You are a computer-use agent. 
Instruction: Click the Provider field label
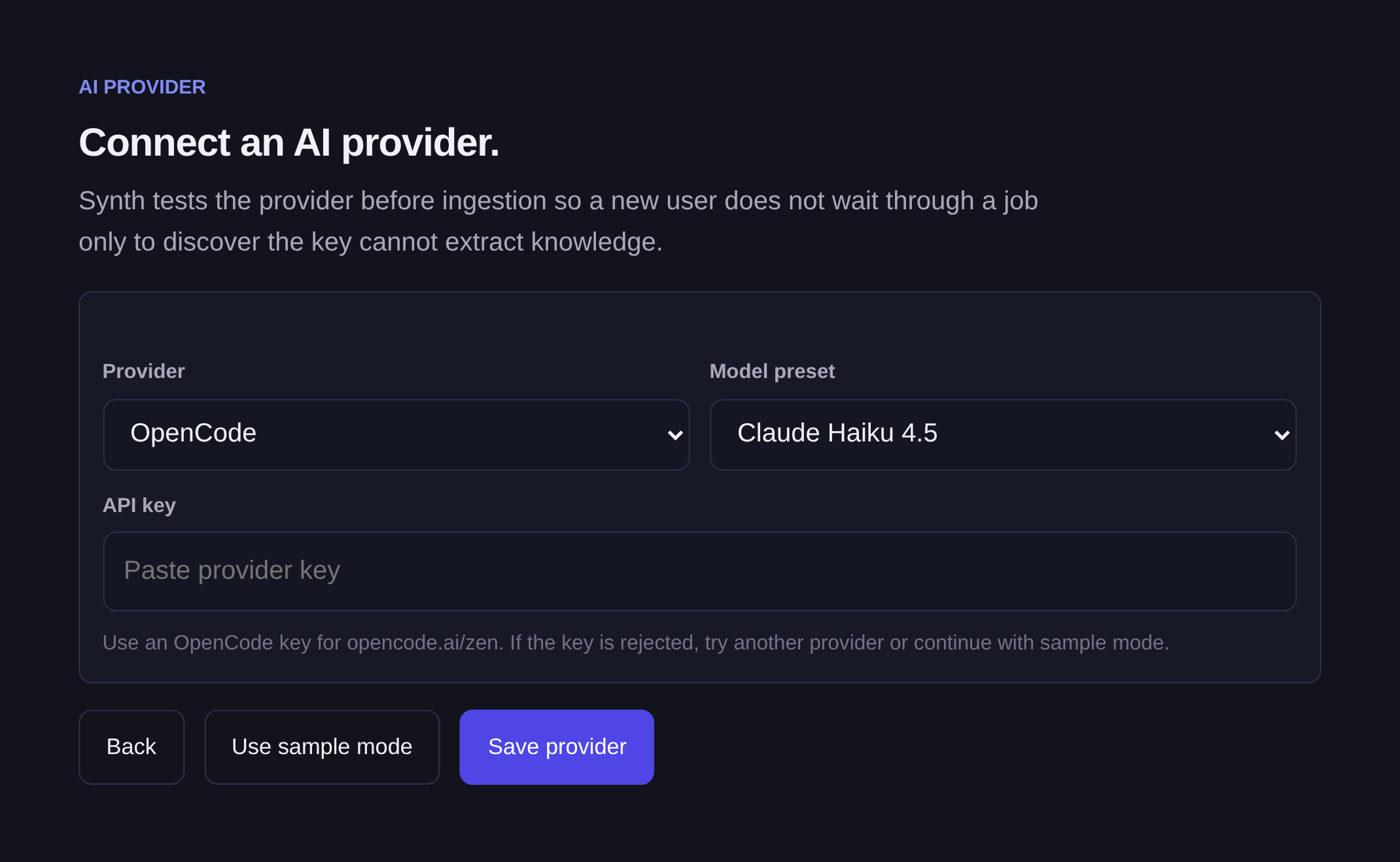point(144,371)
